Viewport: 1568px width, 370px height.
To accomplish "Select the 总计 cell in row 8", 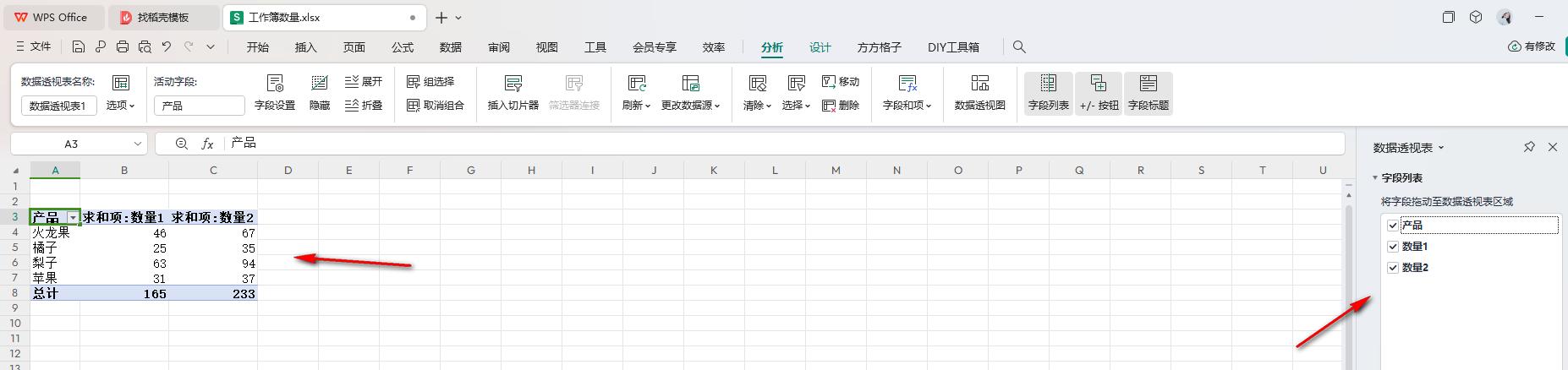I will (x=55, y=293).
